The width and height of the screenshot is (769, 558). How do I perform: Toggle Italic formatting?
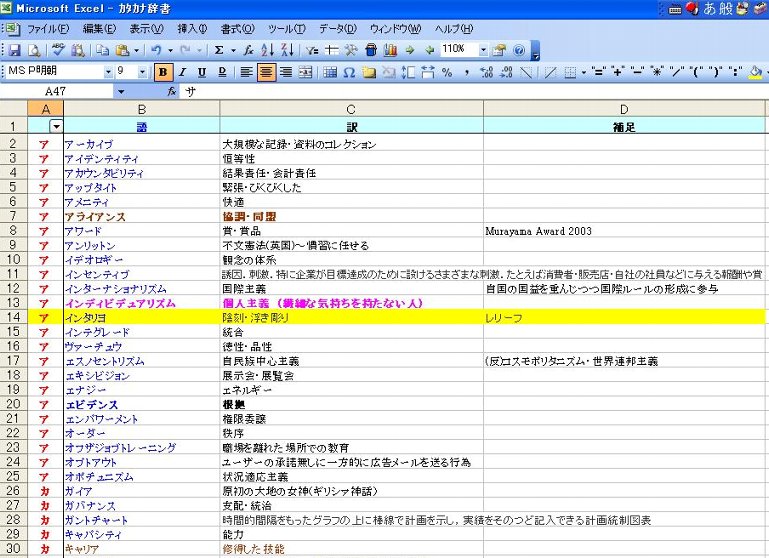tap(182, 72)
